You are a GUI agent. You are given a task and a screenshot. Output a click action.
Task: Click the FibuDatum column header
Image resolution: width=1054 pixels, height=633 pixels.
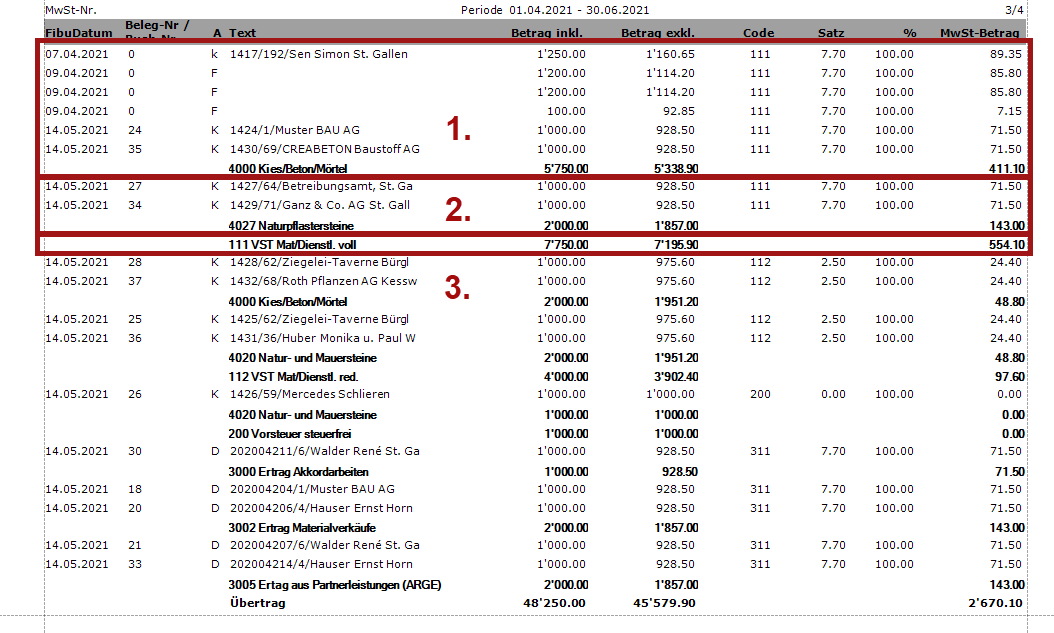[x=78, y=33]
